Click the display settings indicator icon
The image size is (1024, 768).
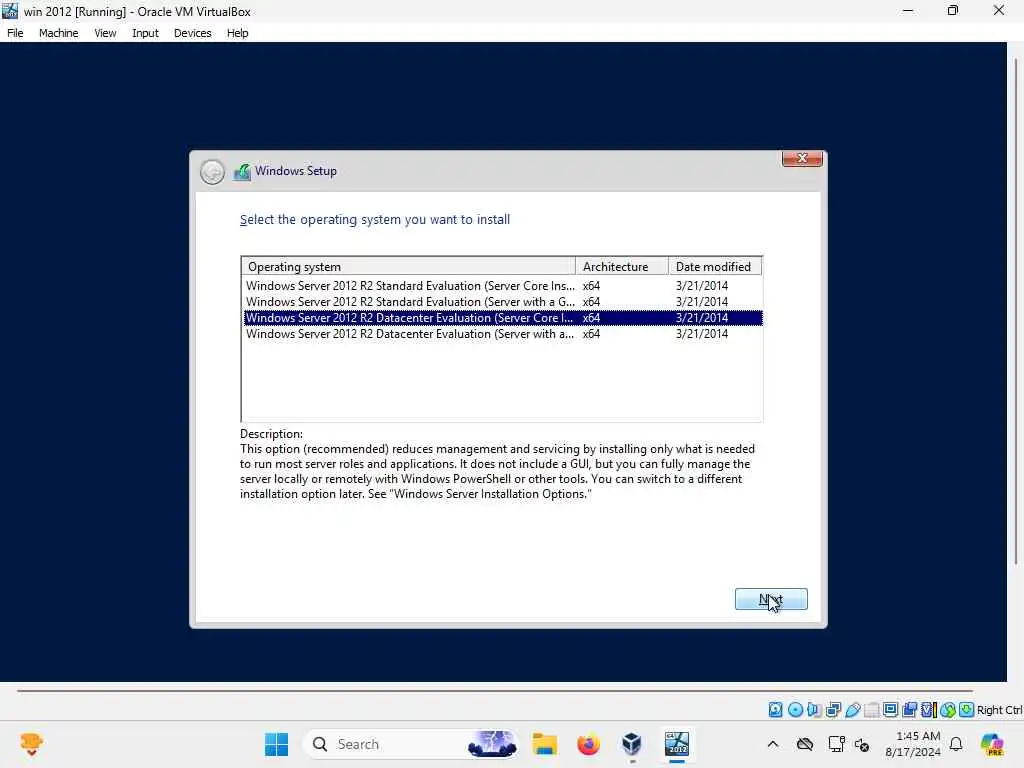click(891, 709)
